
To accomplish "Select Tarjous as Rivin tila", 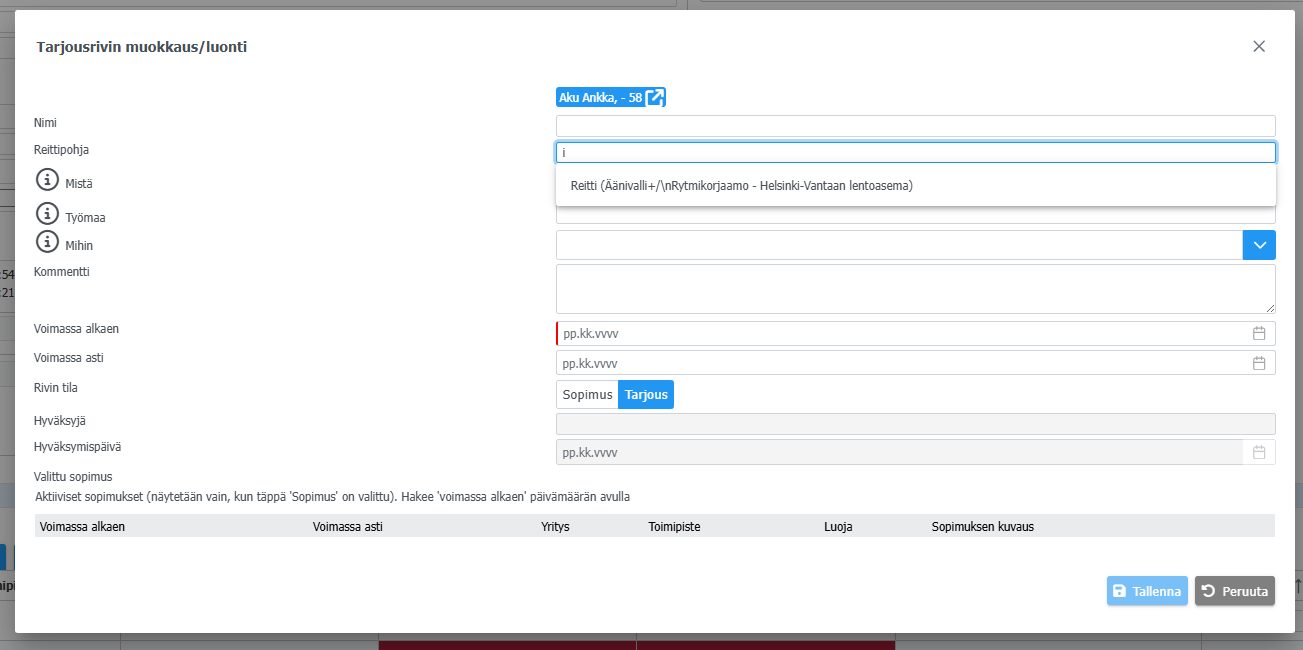I will pyautogui.click(x=646, y=395).
